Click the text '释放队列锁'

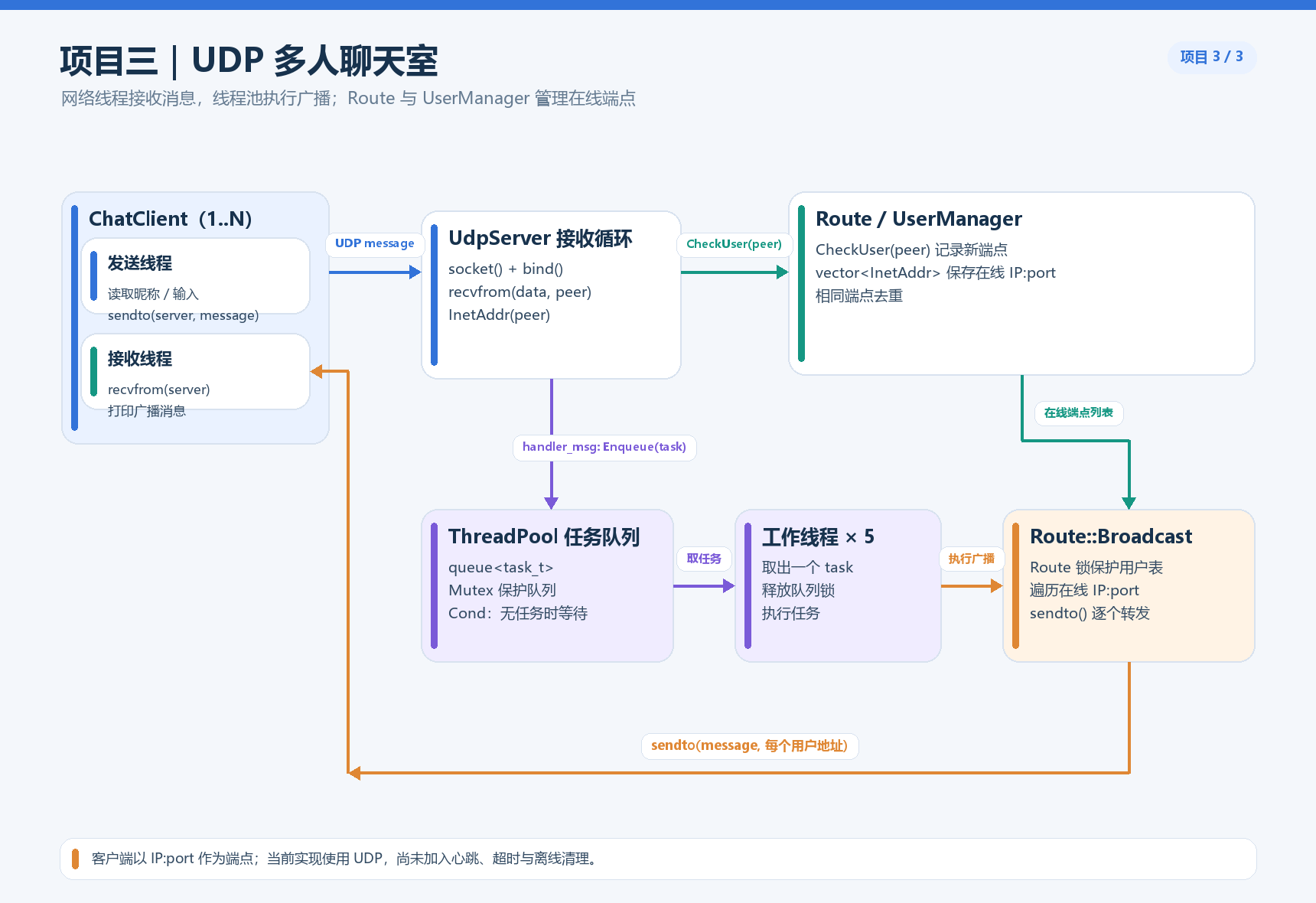pyautogui.click(x=798, y=591)
